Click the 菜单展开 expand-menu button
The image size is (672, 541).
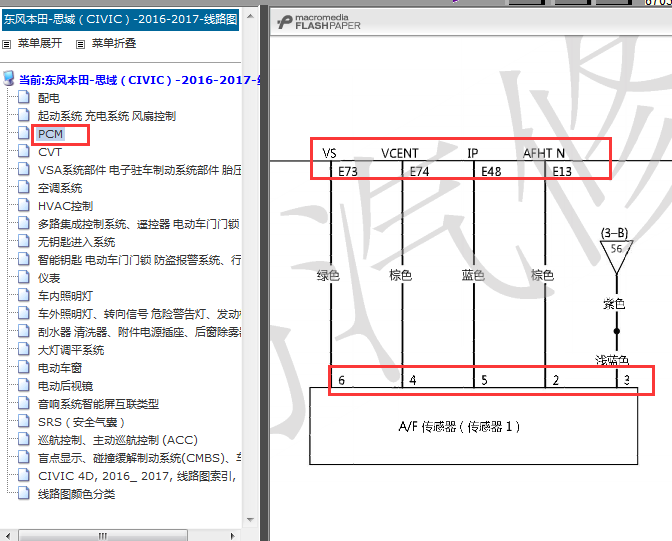pos(40,43)
